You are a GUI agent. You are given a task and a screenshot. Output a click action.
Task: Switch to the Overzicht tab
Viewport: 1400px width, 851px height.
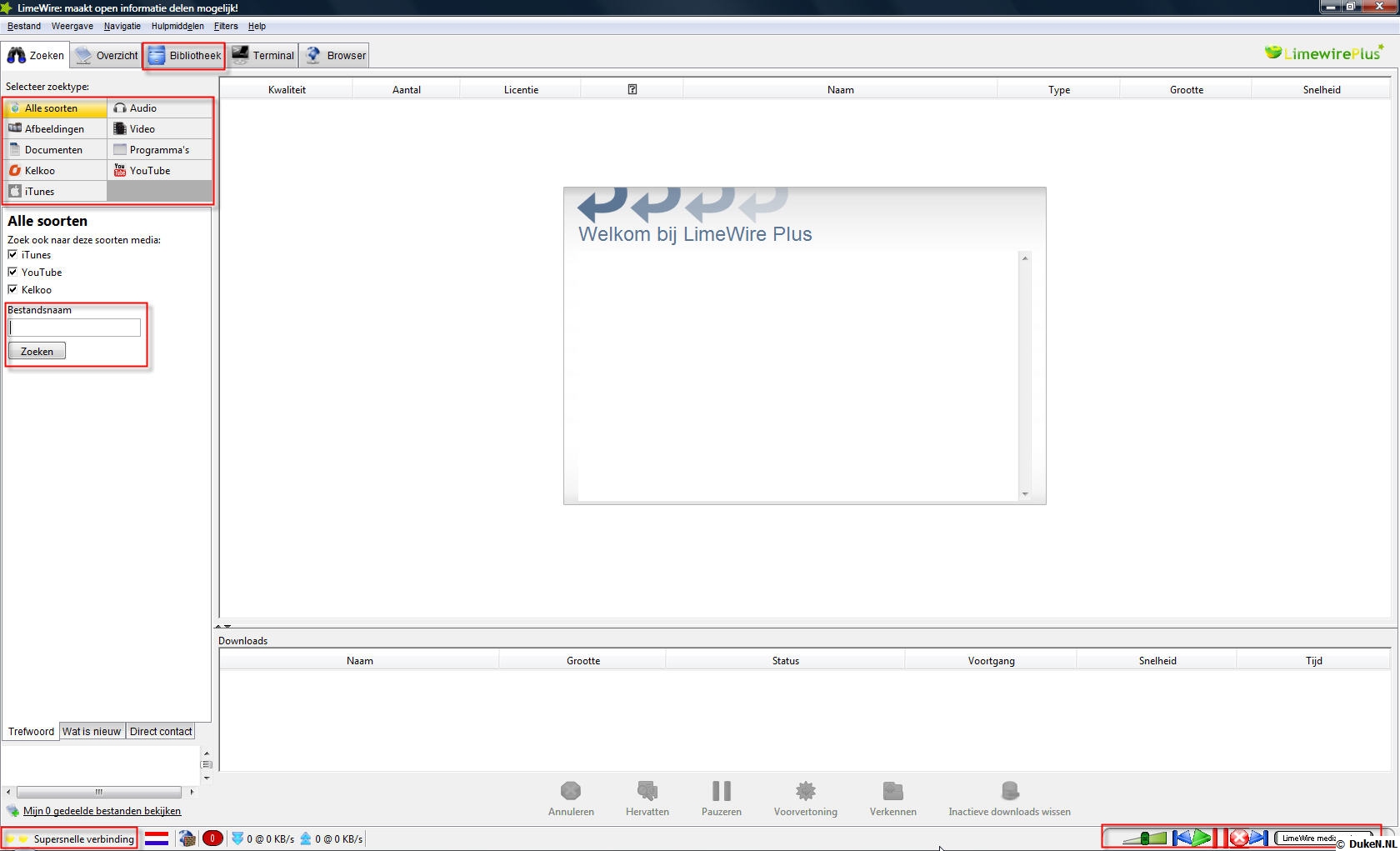pyautogui.click(x=106, y=56)
